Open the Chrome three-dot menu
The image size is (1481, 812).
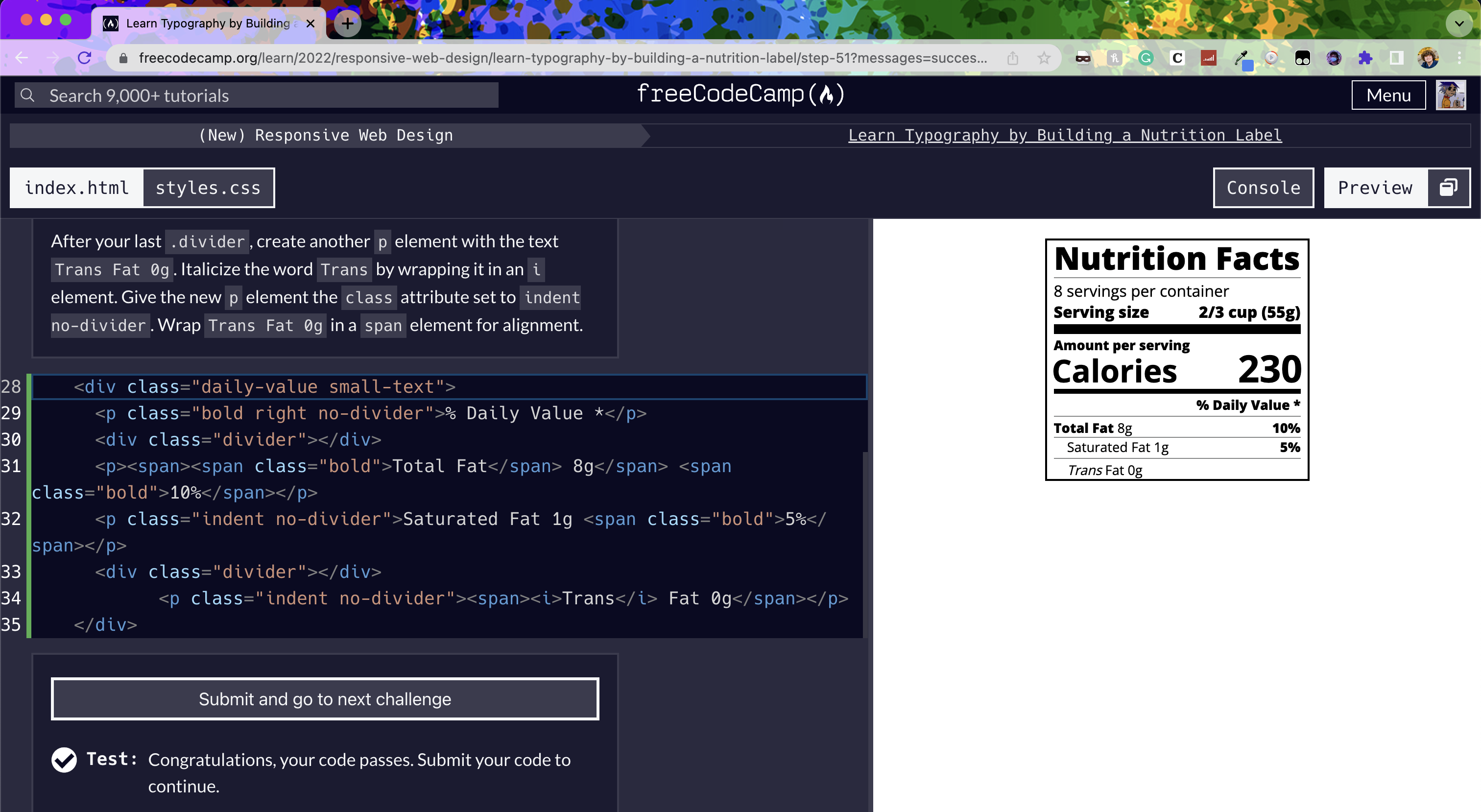click(x=1459, y=58)
